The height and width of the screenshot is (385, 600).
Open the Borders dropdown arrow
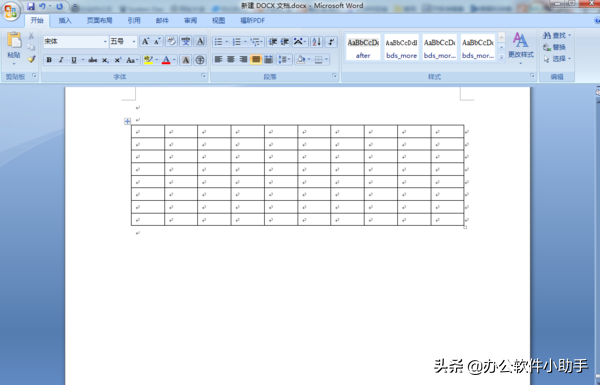[326, 59]
